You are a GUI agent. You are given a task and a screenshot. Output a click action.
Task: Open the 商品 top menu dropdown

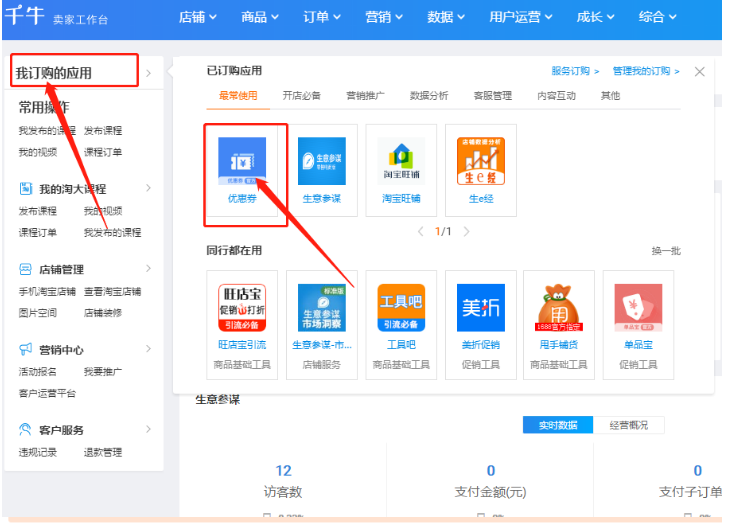260,17
